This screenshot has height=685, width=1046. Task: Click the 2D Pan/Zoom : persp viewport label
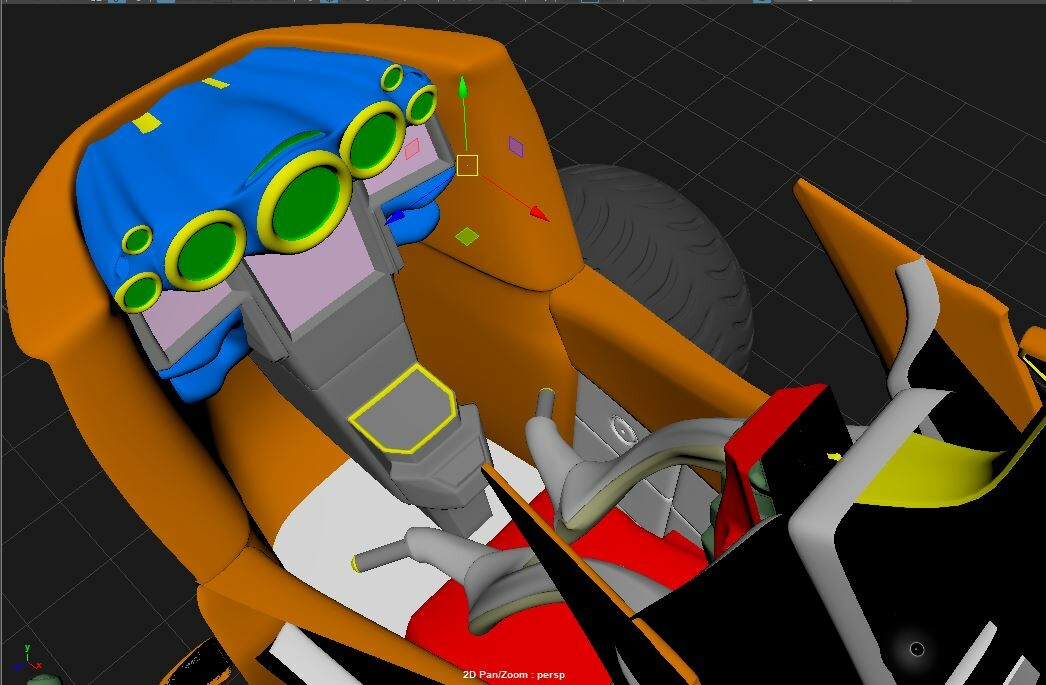(514, 676)
